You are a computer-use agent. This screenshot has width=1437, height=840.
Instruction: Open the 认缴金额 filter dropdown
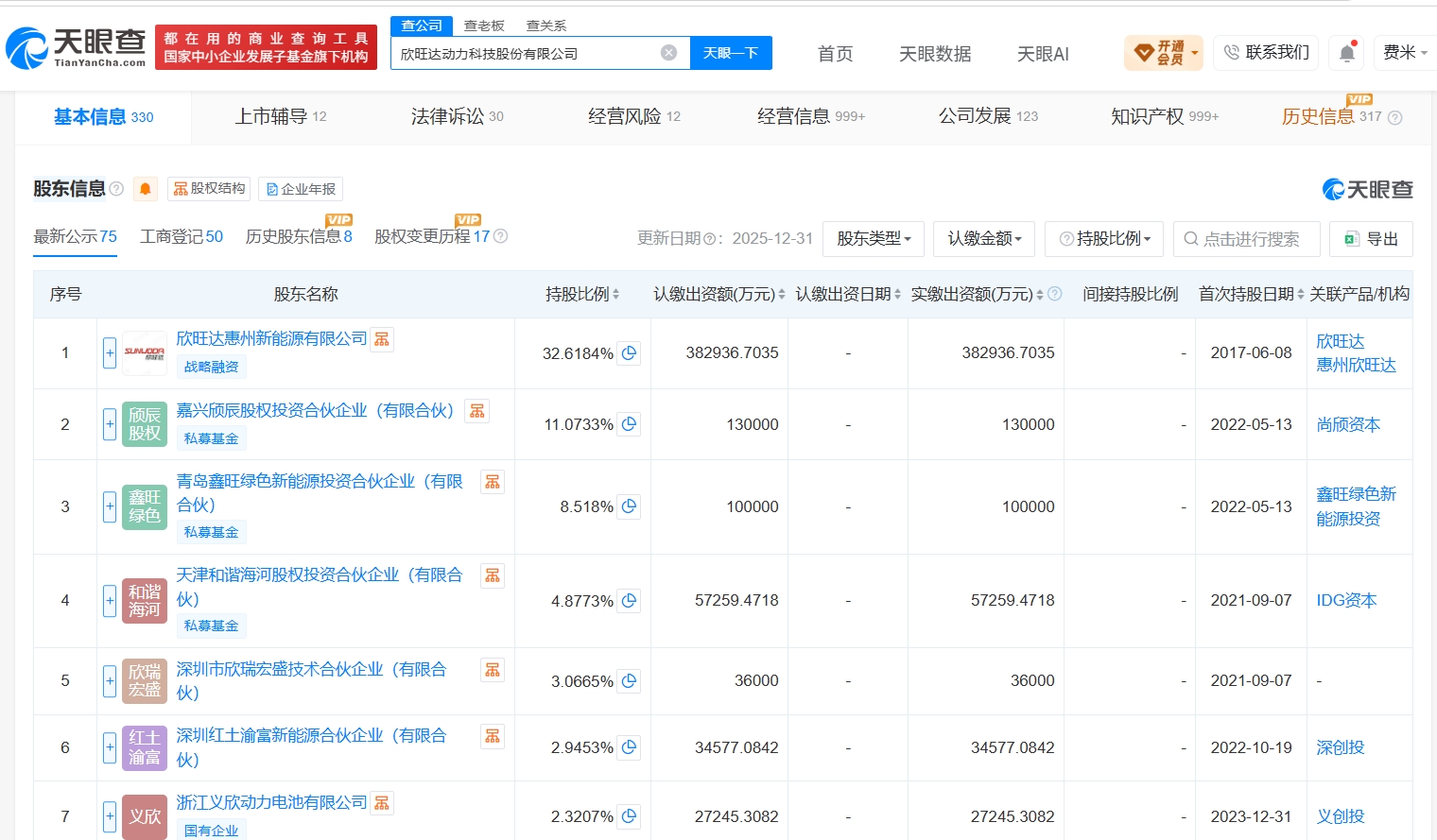(984, 239)
